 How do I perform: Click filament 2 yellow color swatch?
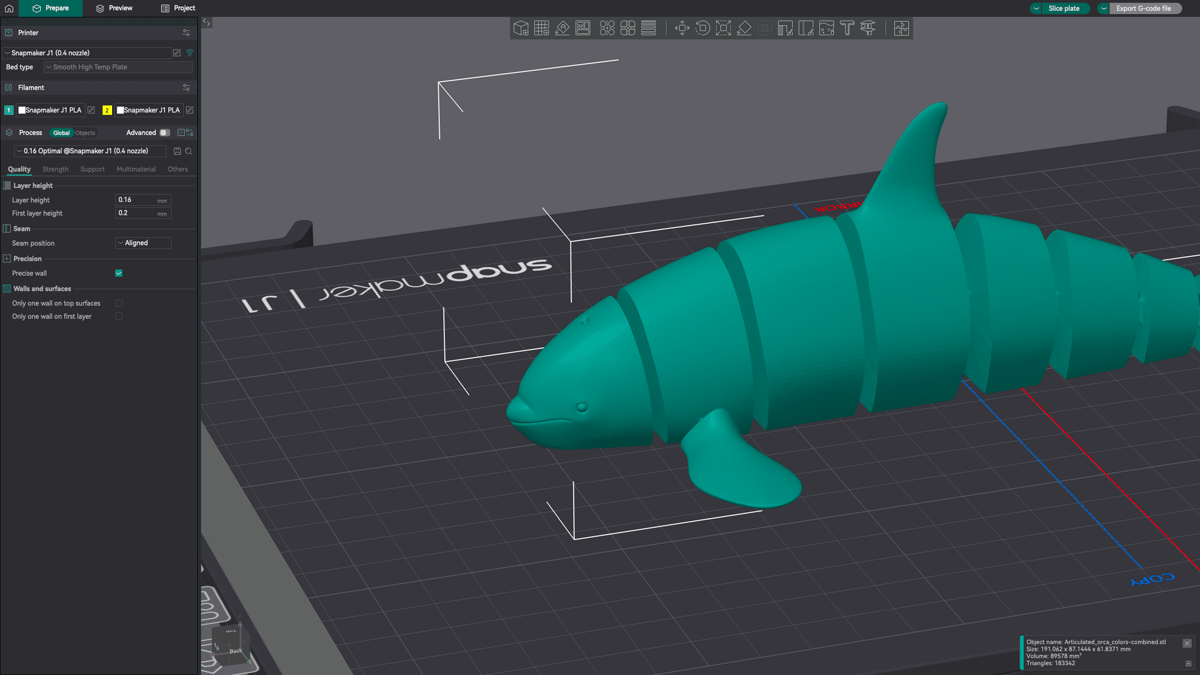click(107, 110)
